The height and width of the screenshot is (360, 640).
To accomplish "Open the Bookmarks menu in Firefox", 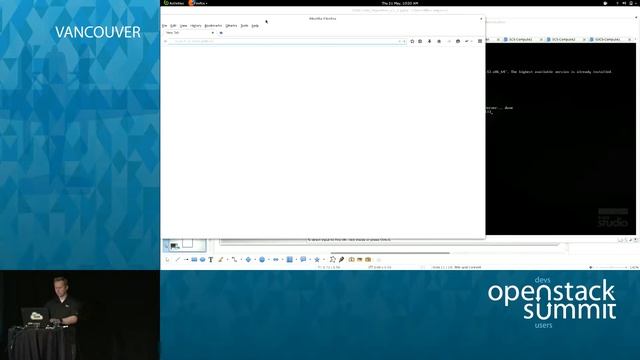I will 213,26.
